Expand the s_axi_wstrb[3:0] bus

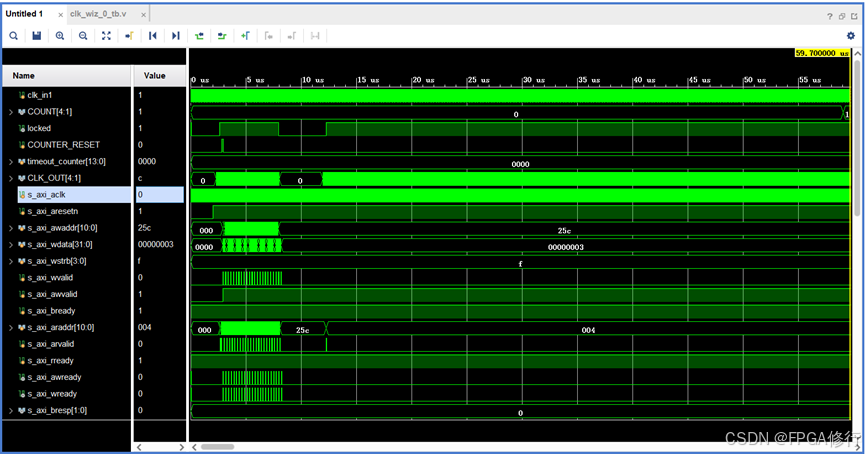click(10, 261)
